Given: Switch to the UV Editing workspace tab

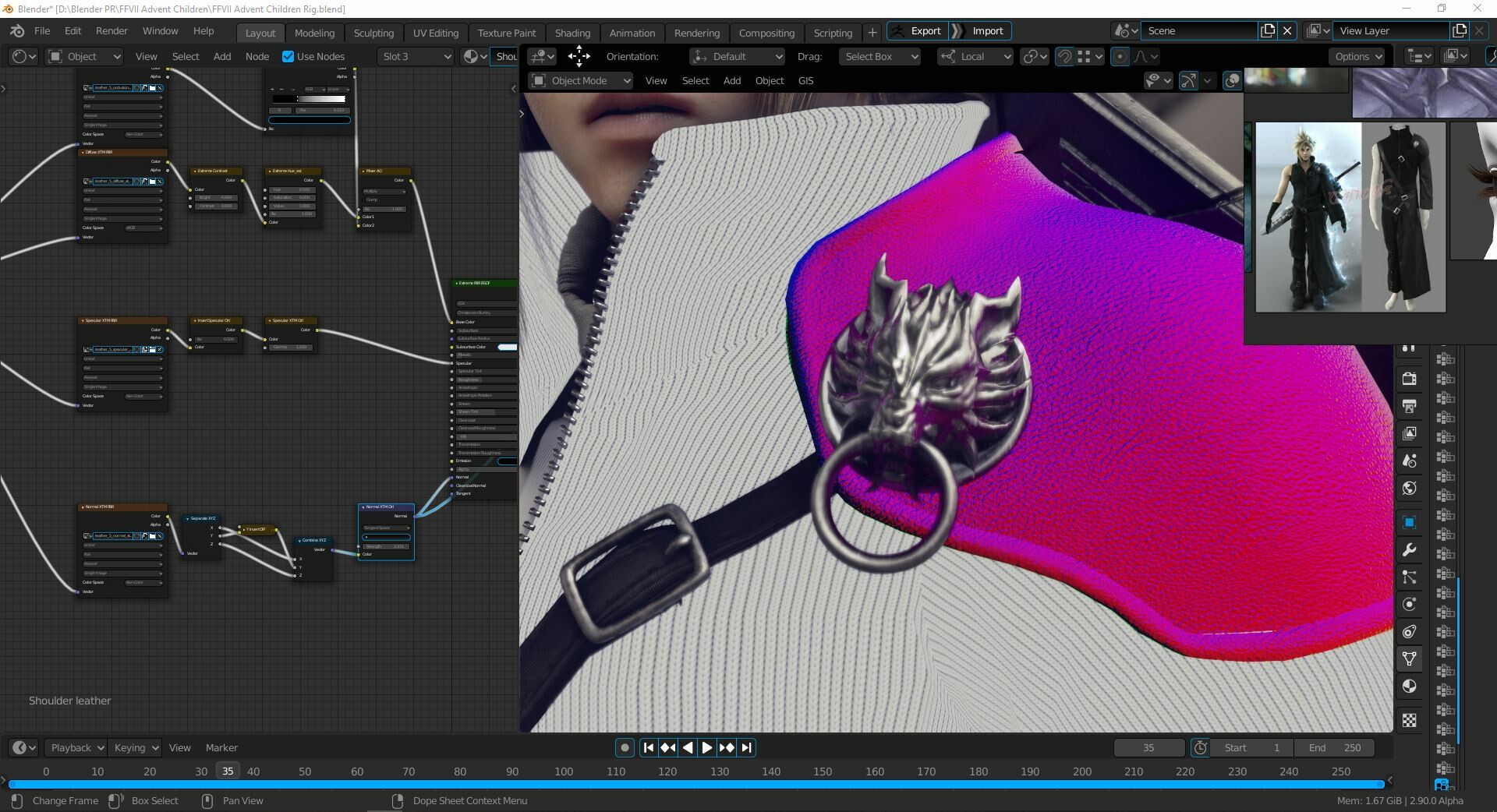Looking at the screenshot, I should (435, 33).
